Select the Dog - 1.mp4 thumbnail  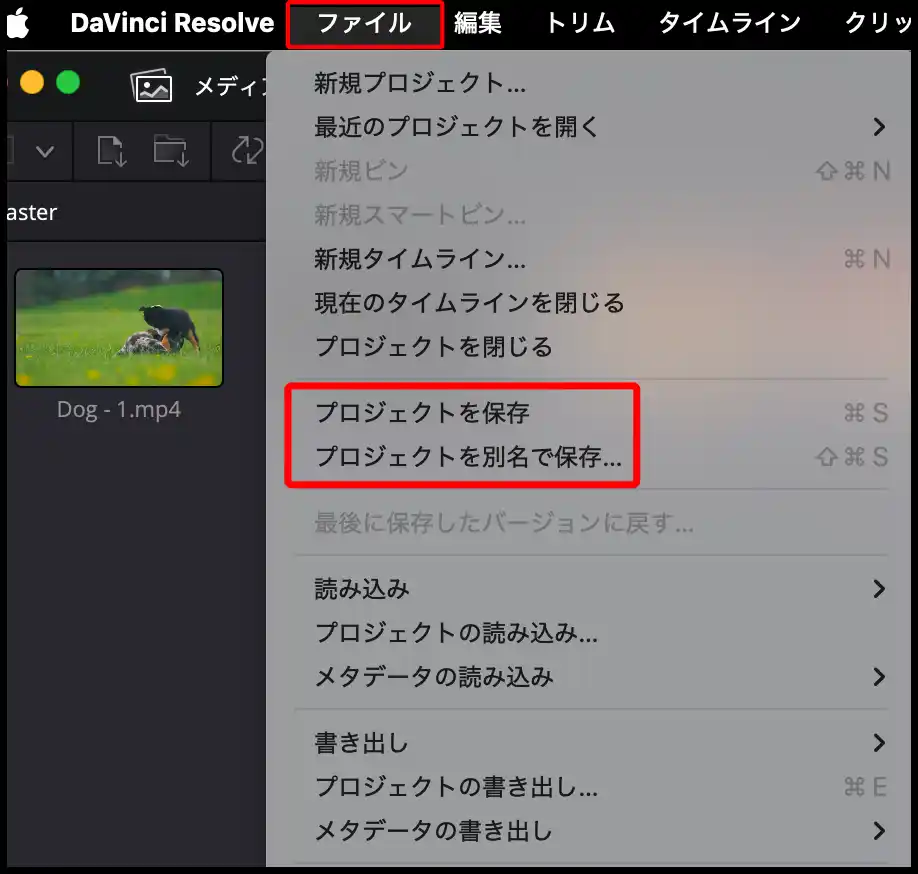point(118,327)
